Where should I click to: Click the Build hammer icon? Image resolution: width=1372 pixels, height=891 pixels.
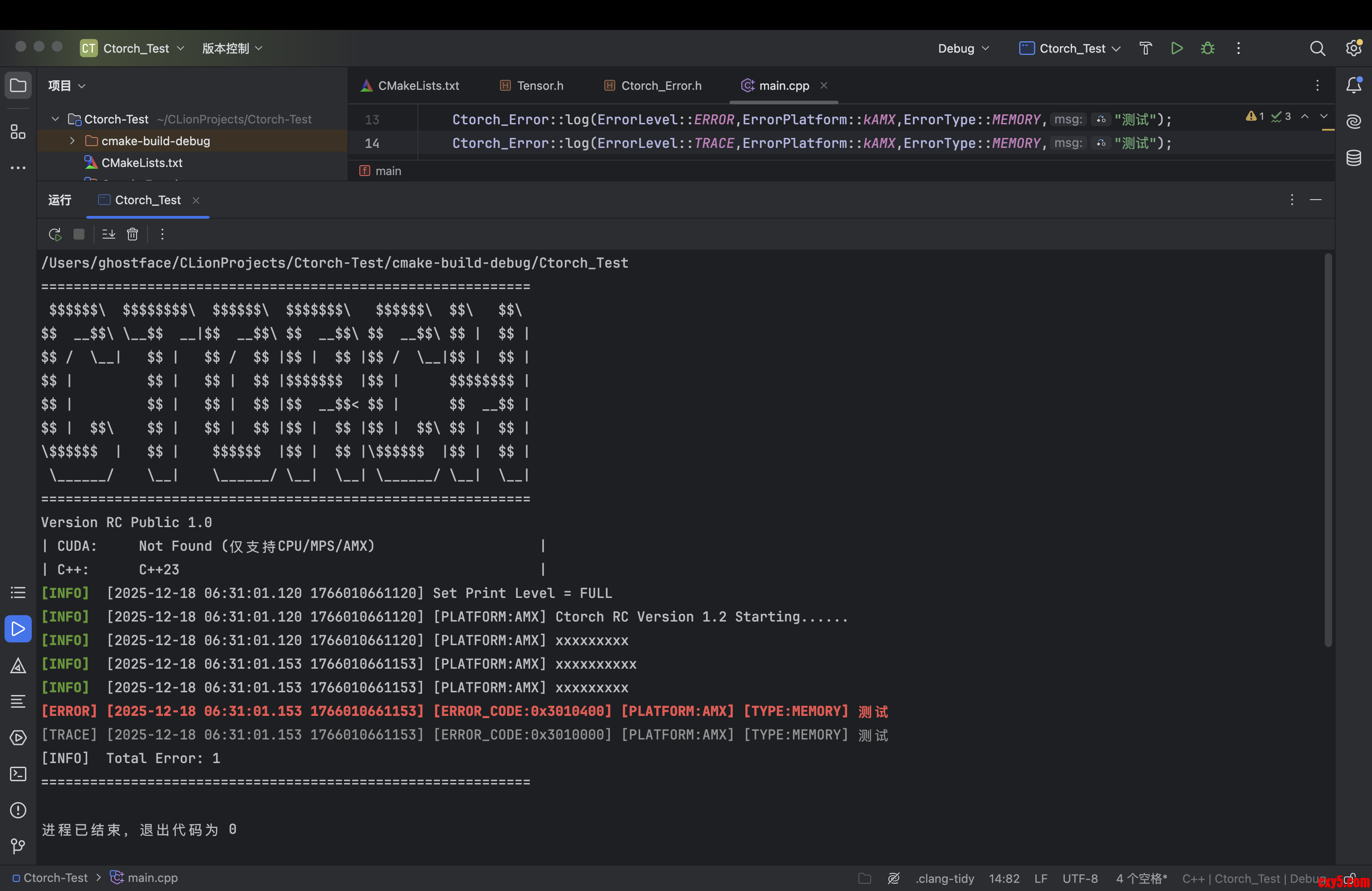(x=1146, y=49)
